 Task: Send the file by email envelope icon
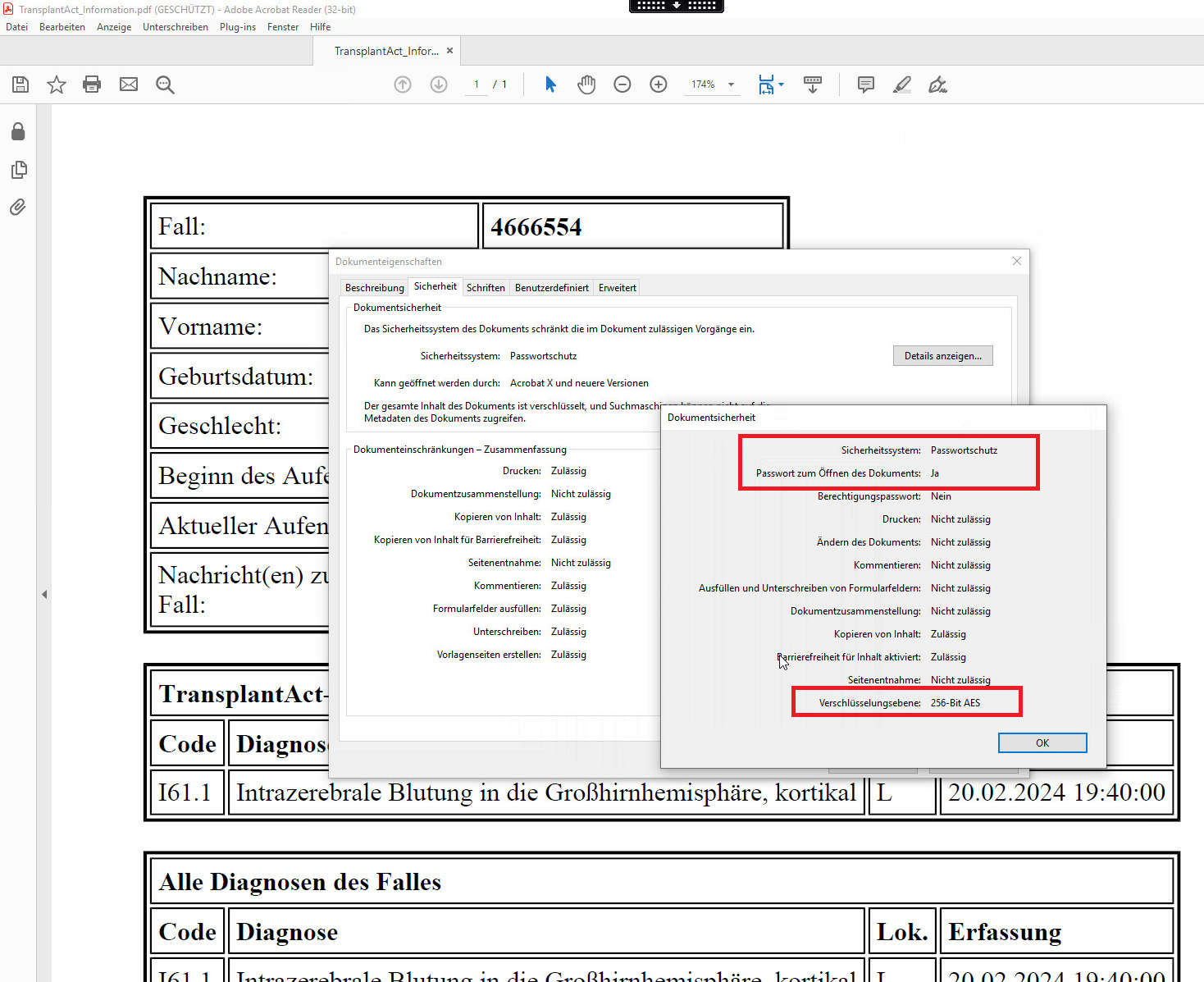coord(129,84)
